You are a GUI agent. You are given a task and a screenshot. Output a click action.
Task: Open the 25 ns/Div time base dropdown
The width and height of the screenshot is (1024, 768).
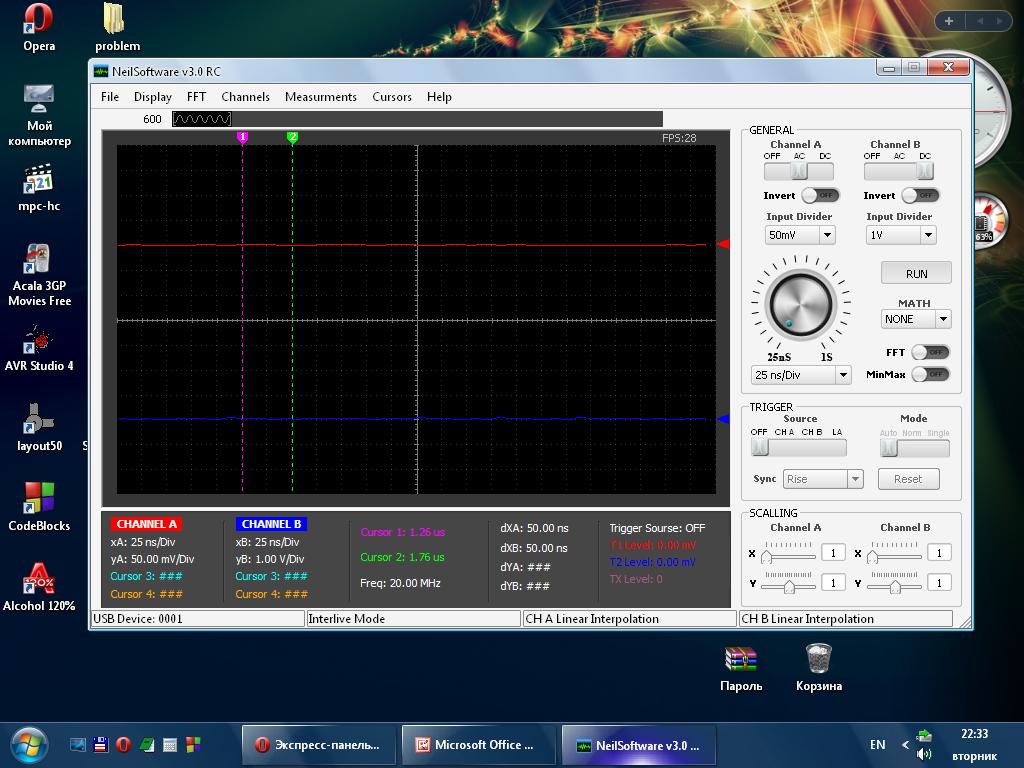coord(801,375)
